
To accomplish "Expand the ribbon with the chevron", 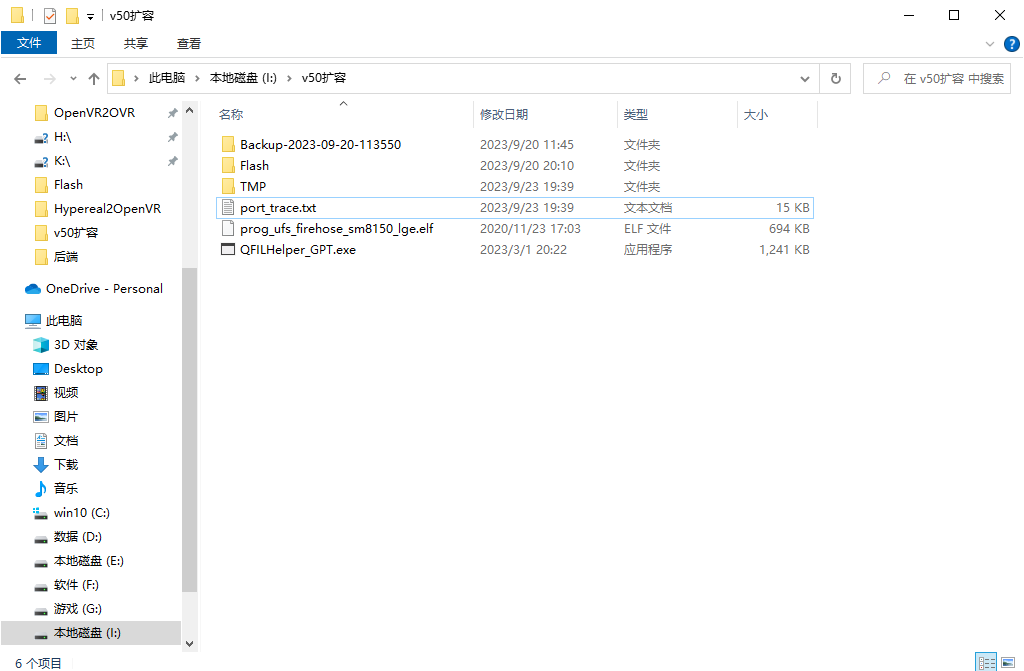I will 990,44.
